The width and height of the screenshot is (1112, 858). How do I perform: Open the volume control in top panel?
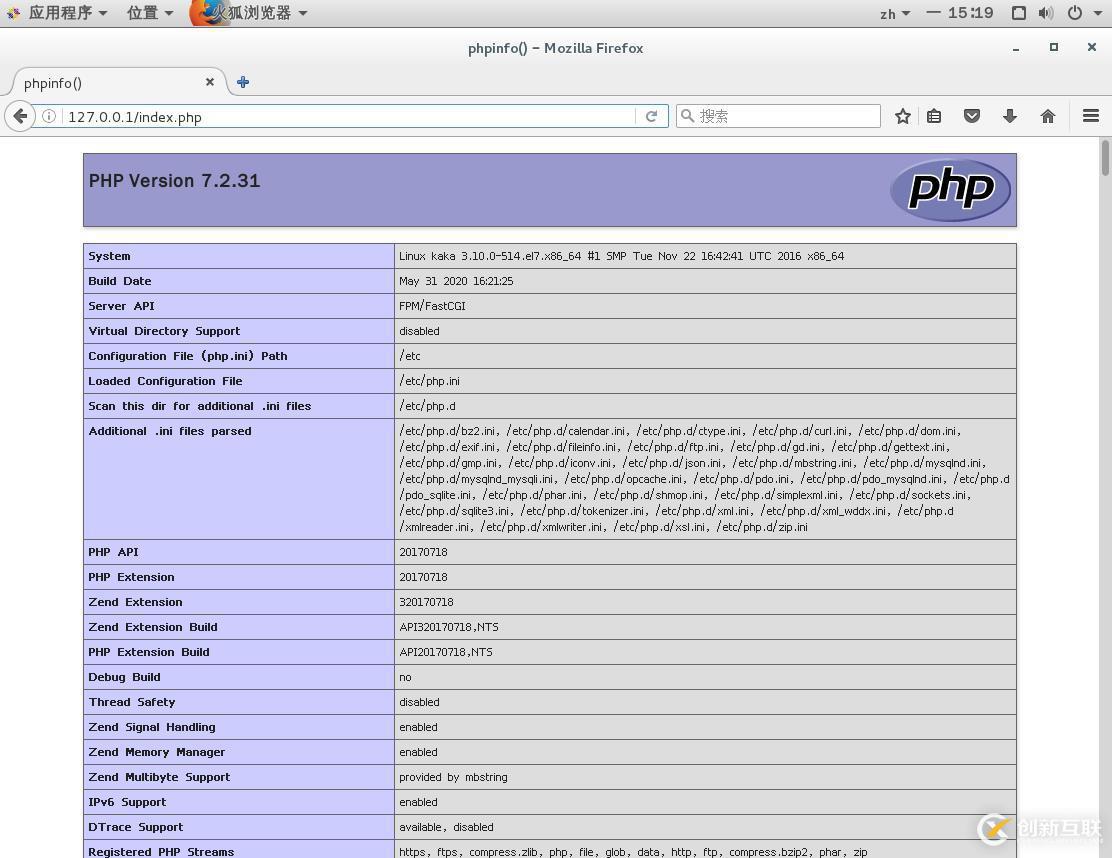tap(1046, 13)
